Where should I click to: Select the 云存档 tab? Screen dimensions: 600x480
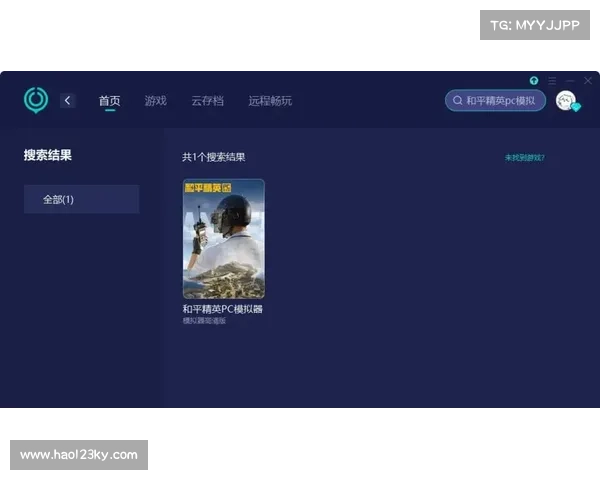coord(207,101)
